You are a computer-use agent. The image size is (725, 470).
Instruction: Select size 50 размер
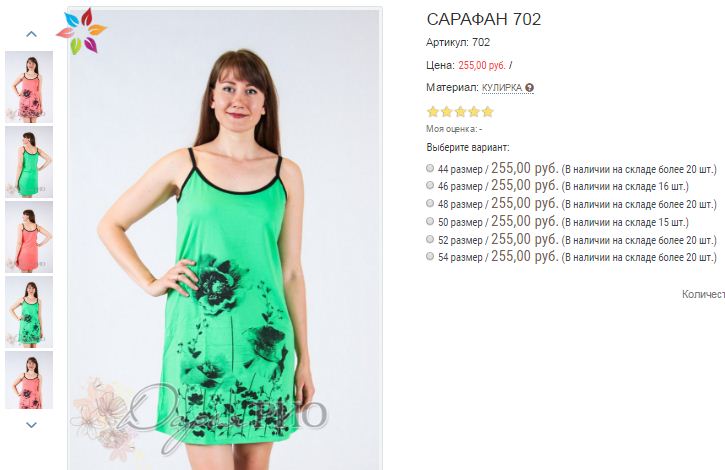(x=431, y=222)
